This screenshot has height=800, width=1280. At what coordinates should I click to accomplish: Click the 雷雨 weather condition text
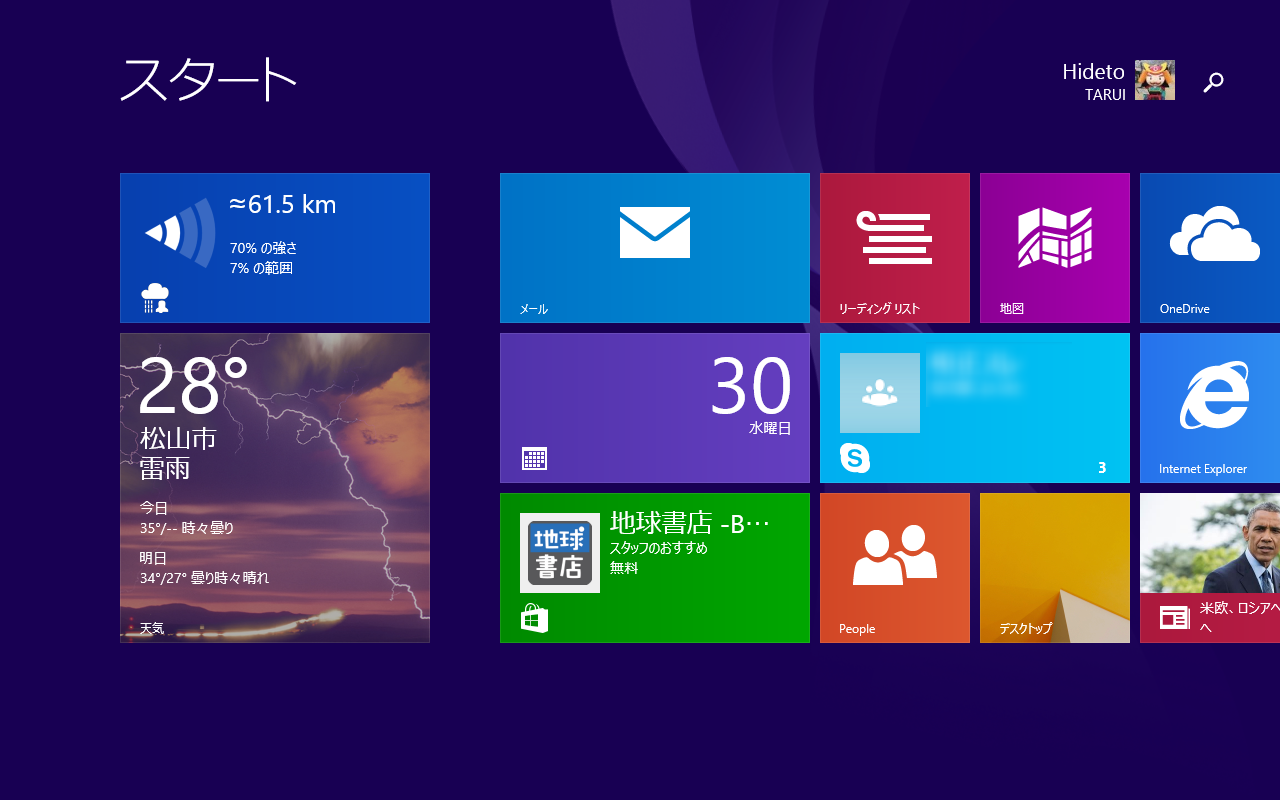pos(165,468)
